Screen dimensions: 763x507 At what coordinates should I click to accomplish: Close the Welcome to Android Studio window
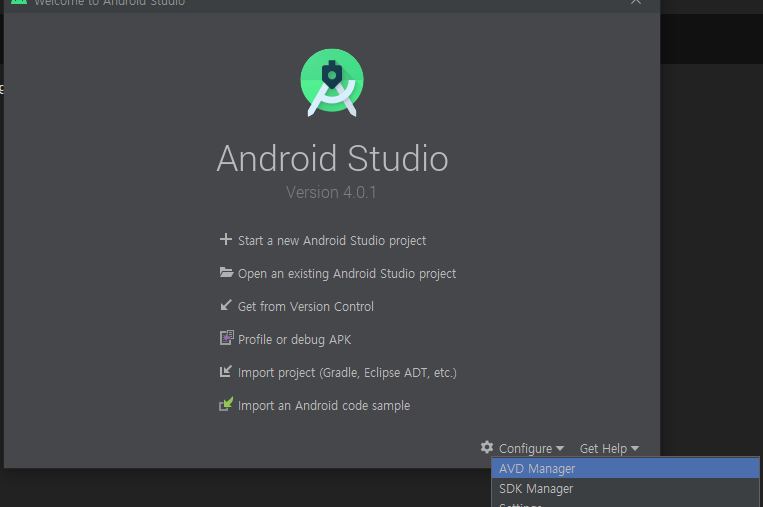pos(636,2)
